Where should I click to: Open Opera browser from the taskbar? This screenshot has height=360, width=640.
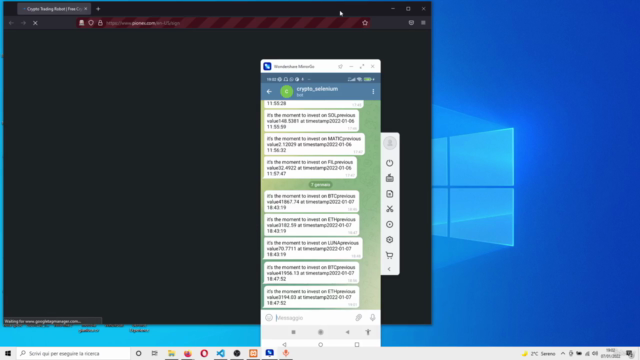(204, 353)
